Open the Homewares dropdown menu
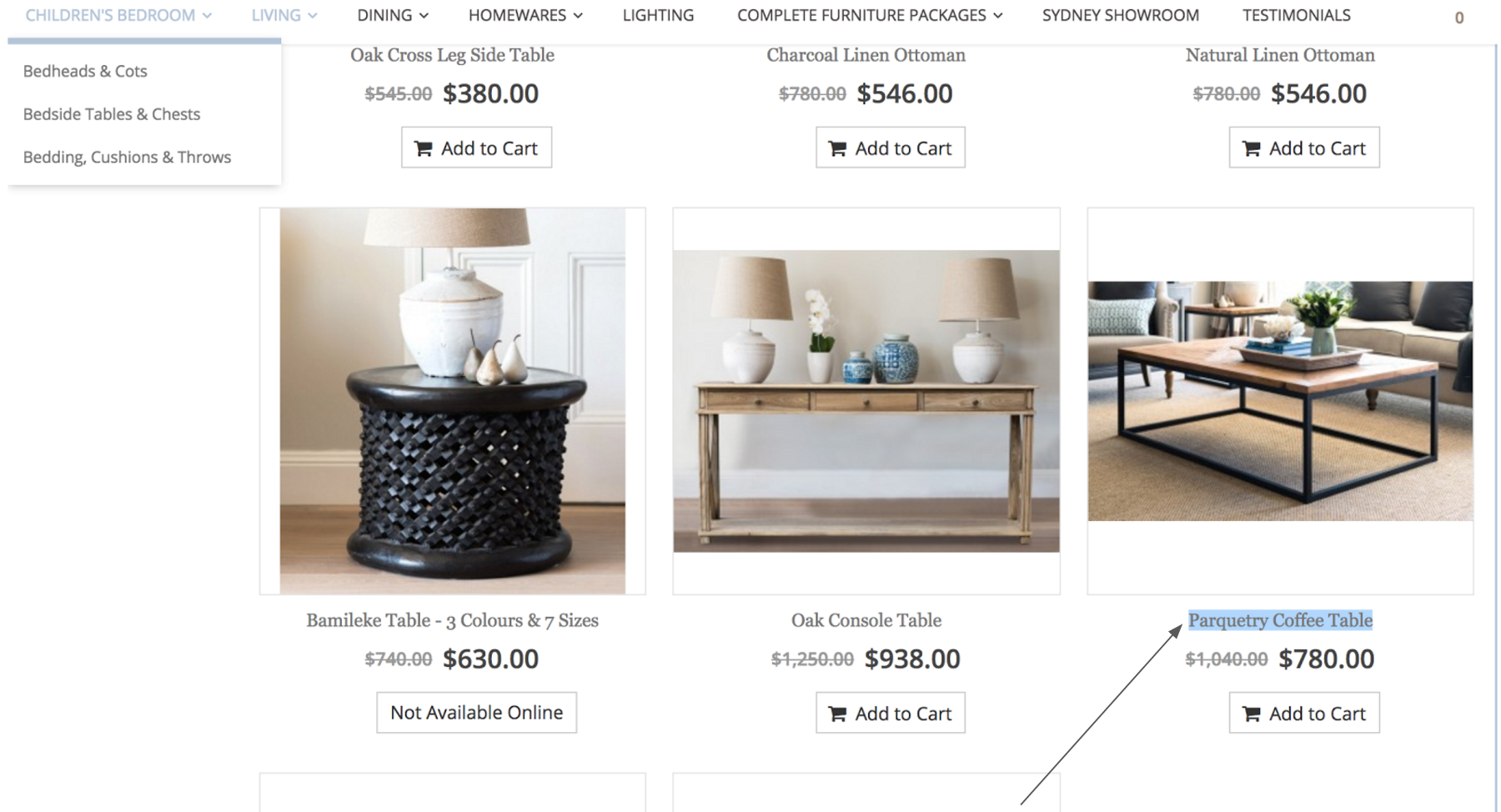This screenshot has width=1501, height=812. click(525, 15)
